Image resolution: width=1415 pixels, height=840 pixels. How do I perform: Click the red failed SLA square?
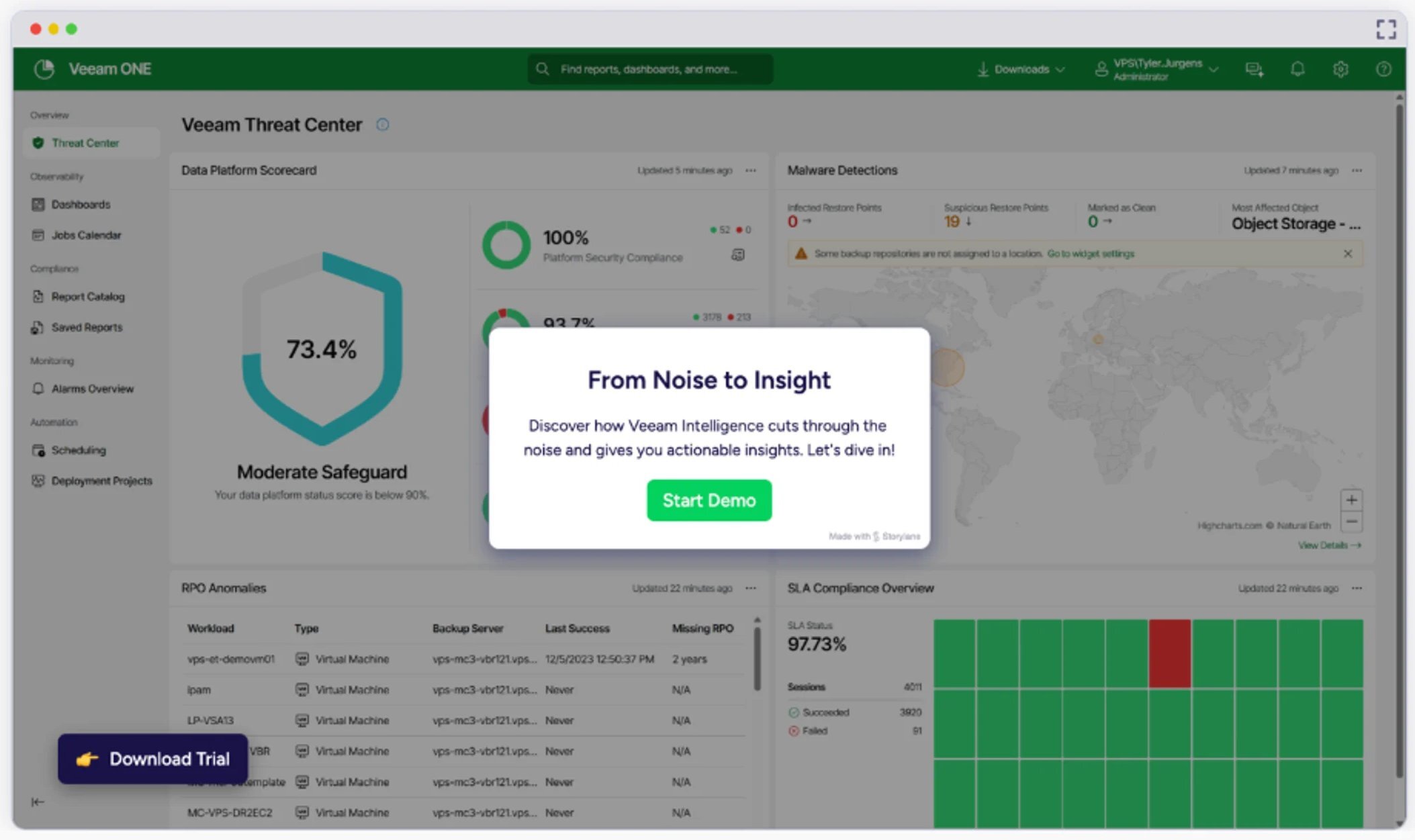coord(1169,653)
